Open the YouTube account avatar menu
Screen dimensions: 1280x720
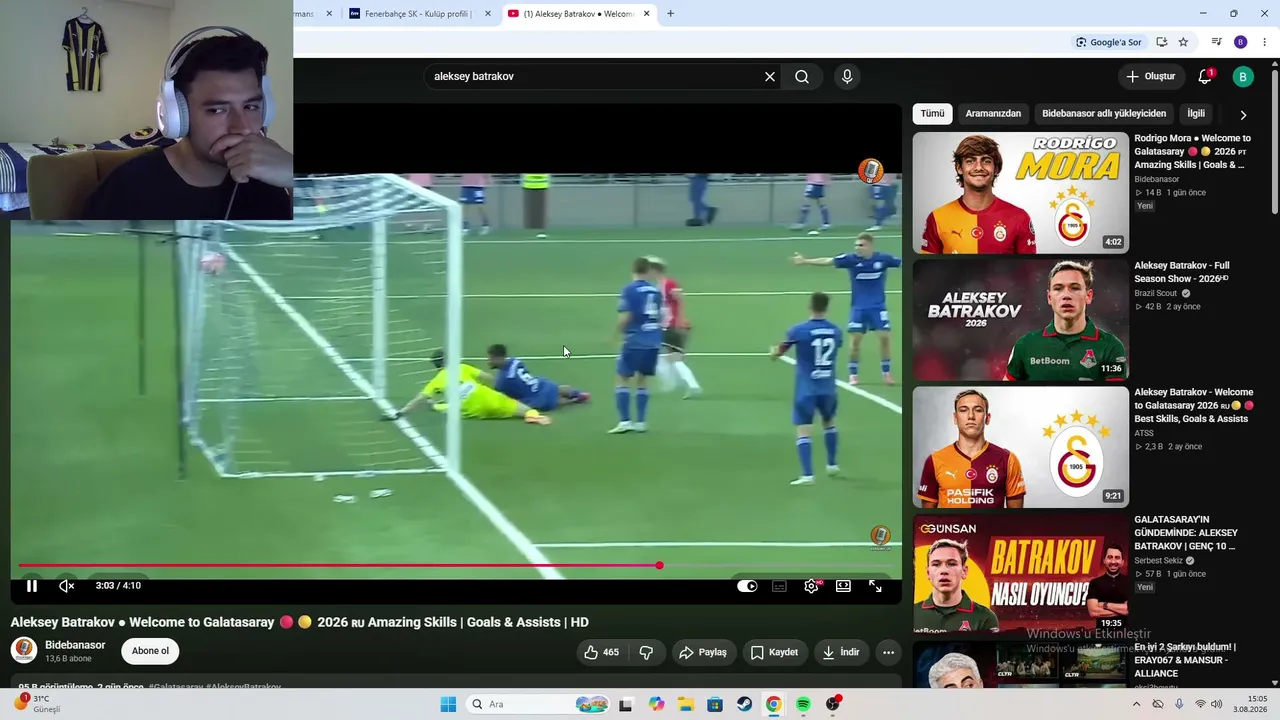coord(1243,77)
